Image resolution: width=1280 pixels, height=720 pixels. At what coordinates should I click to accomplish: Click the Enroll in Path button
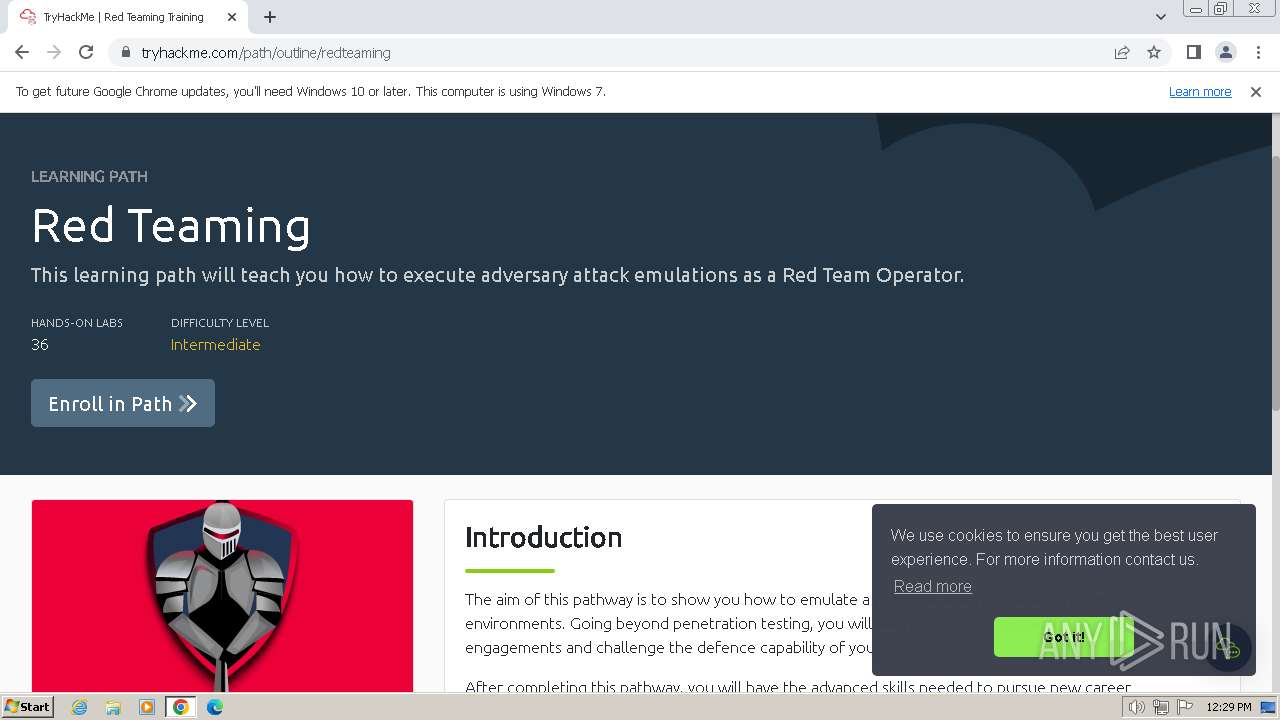[x=123, y=403]
